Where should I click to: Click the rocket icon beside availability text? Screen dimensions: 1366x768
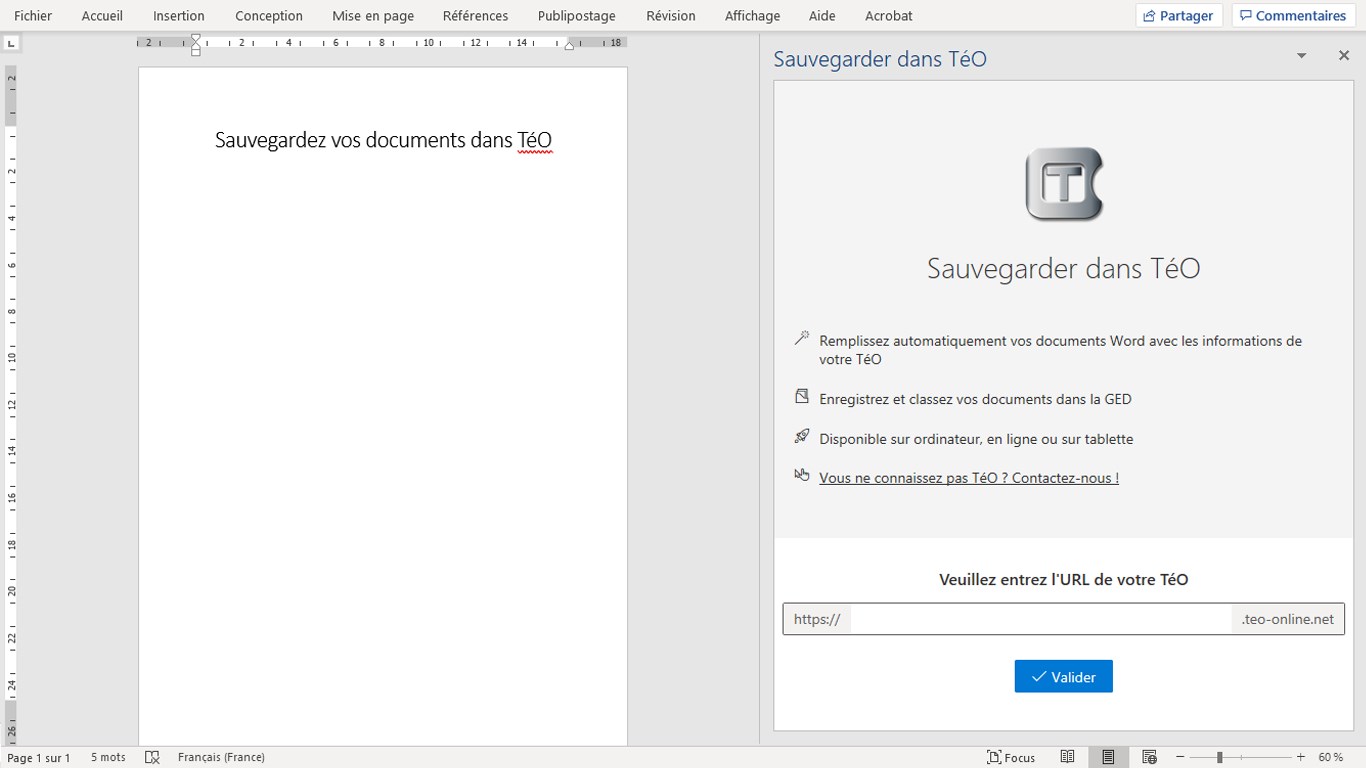click(801, 436)
